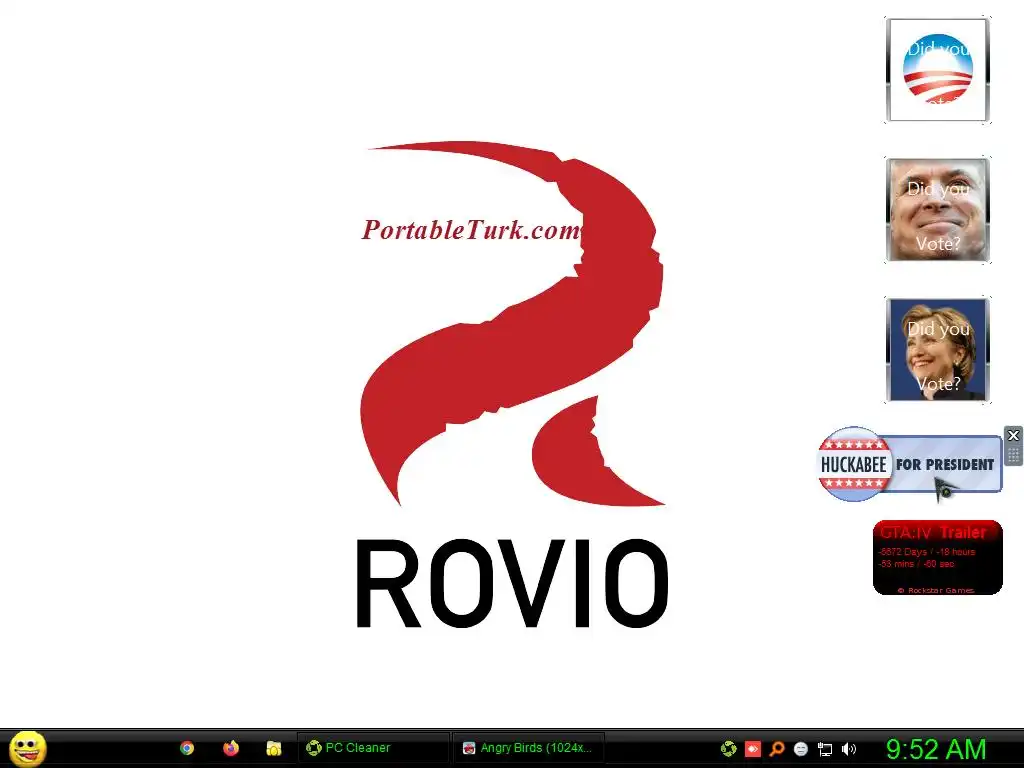Click the countdown days and hours text

(927, 552)
